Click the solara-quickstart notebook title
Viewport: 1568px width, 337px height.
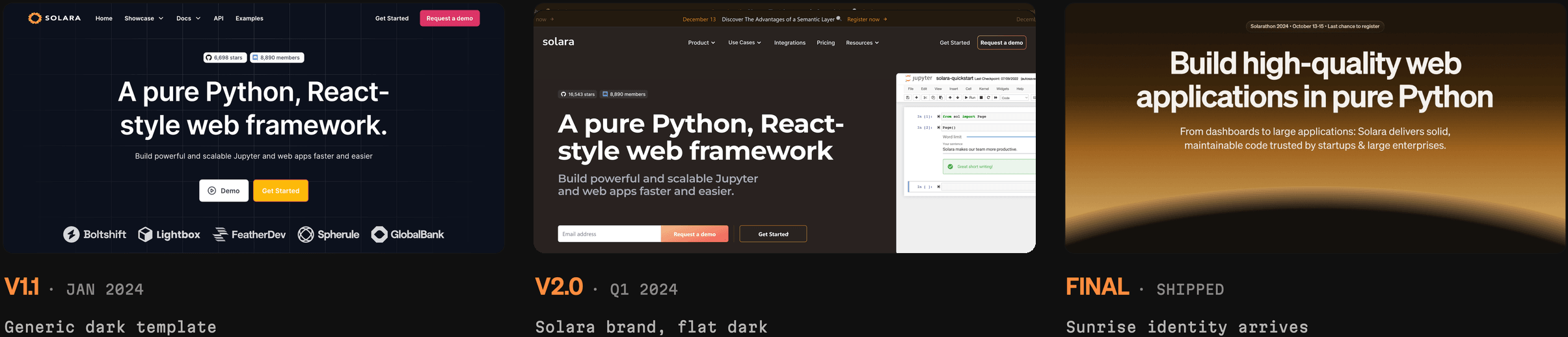[954, 78]
